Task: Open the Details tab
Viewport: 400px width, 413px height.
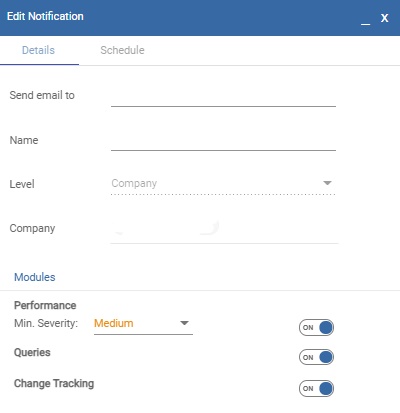Action: 38,50
